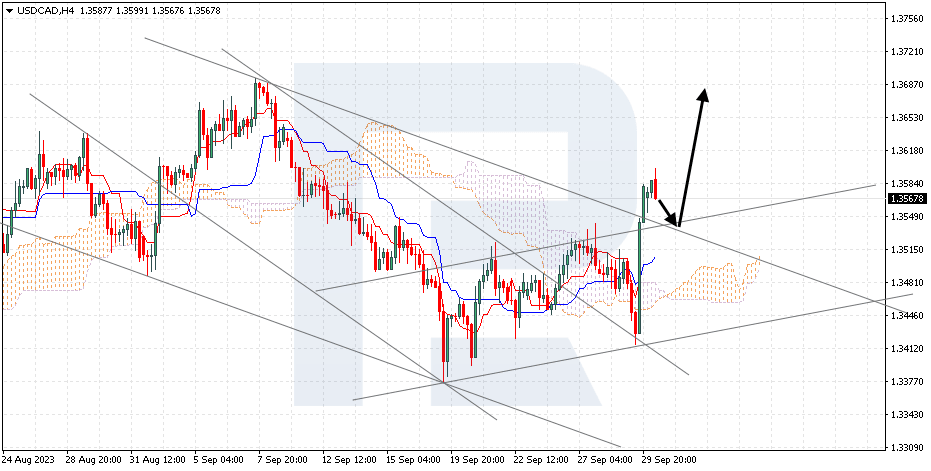
Task: Click the current price label 1.35678
Action: point(907,198)
